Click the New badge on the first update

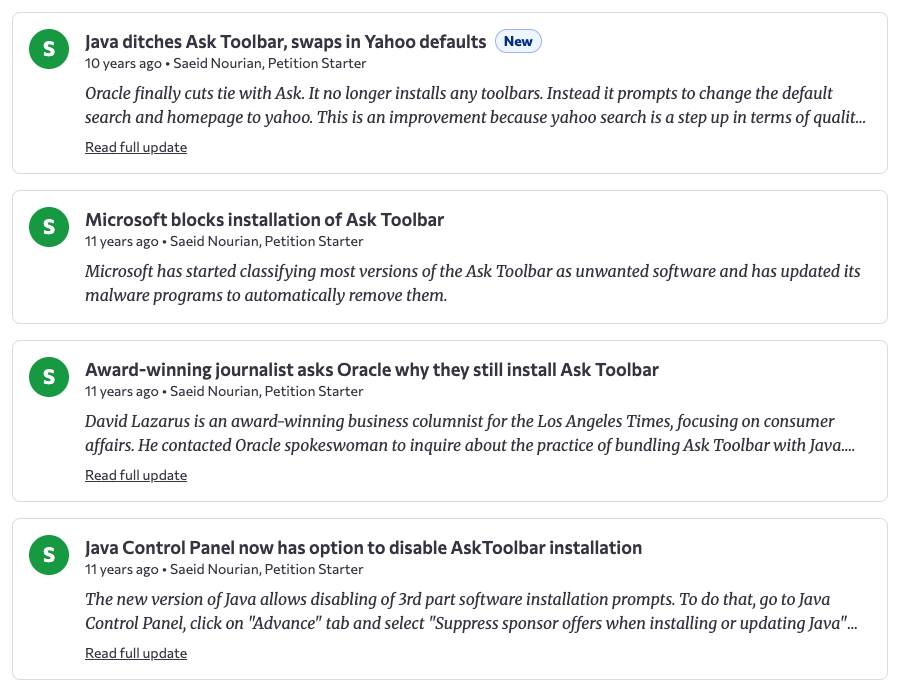tap(518, 41)
